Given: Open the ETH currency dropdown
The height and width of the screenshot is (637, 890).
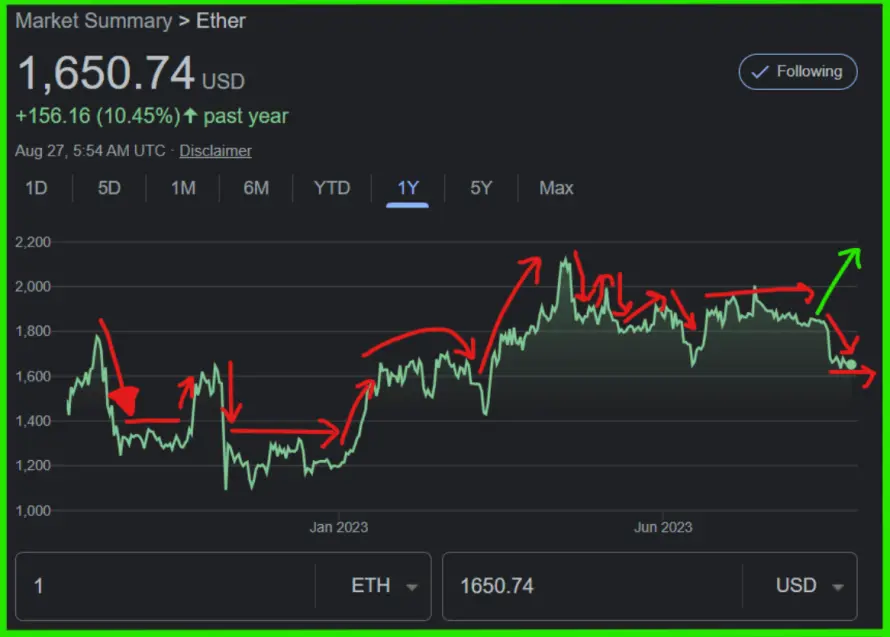Looking at the screenshot, I should click(x=384, y=586).
